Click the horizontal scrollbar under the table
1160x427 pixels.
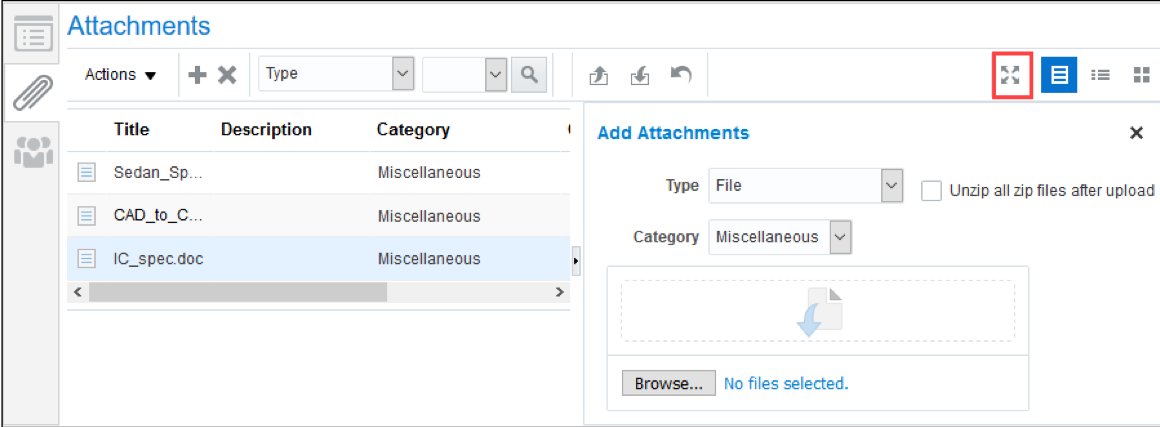pos(237,292)
